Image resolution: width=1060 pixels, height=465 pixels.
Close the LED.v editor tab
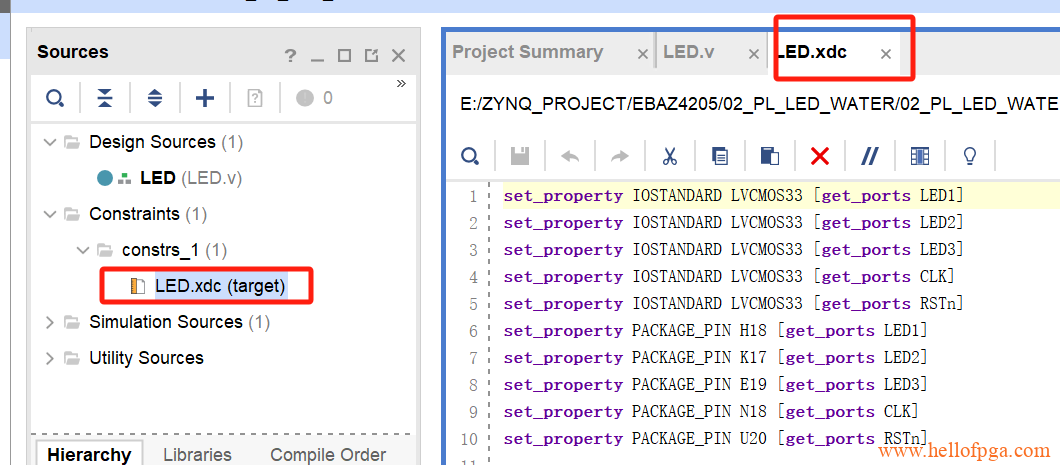point(754,55)
